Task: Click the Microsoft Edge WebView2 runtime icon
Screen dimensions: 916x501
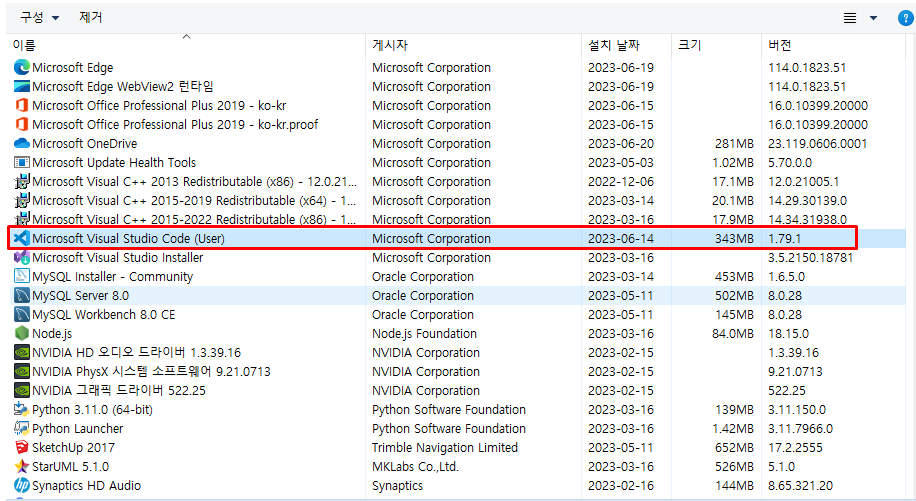Action: coord(22,86)
